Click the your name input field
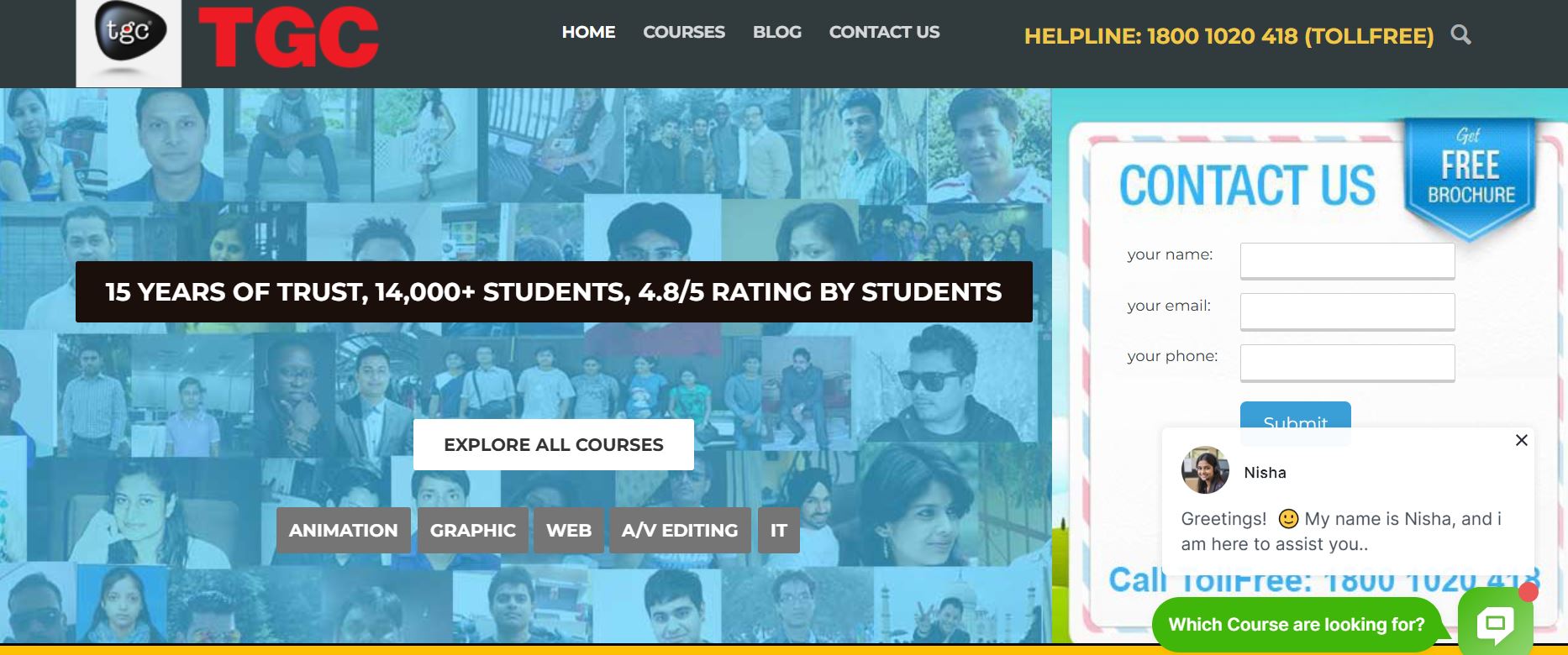The width and height of the screenshot is (1568, 655). pyautogui.click(x=1348, y=260)
